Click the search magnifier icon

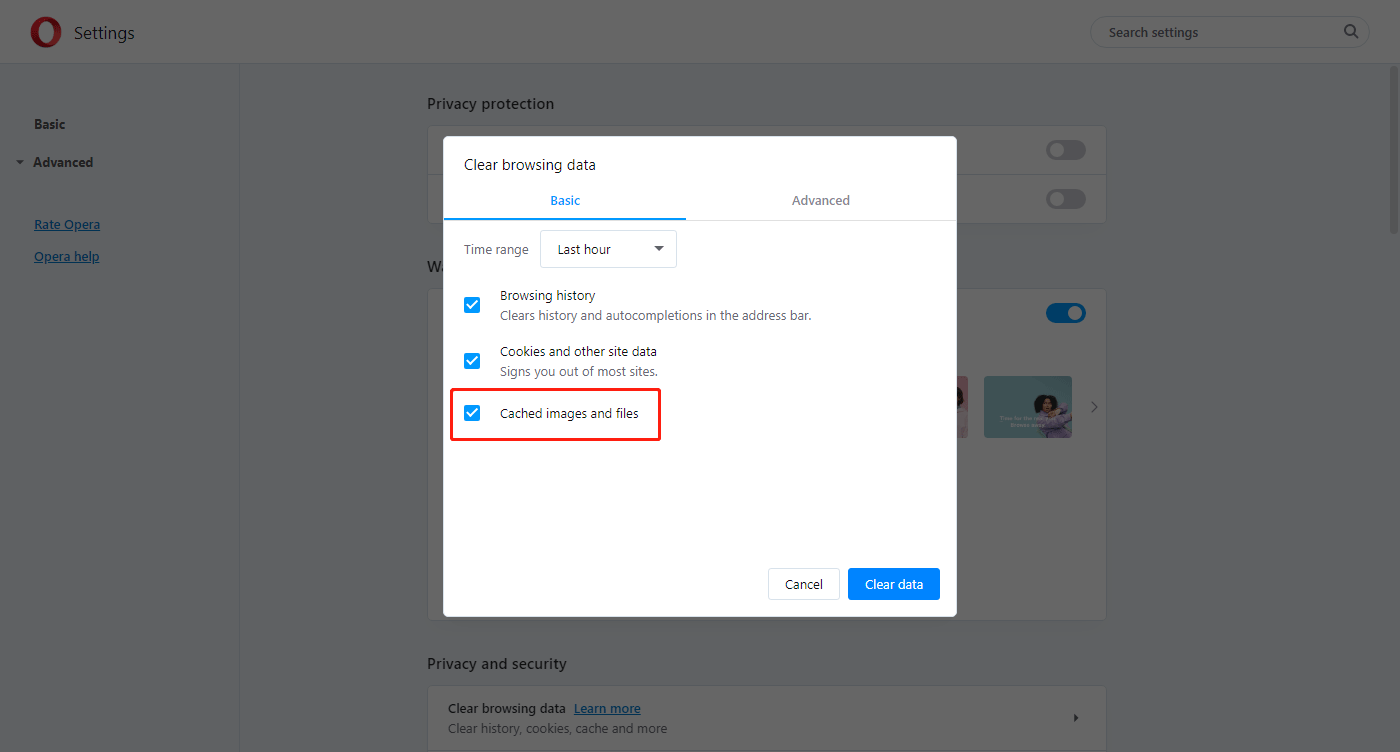click(x=1350, y=31)
